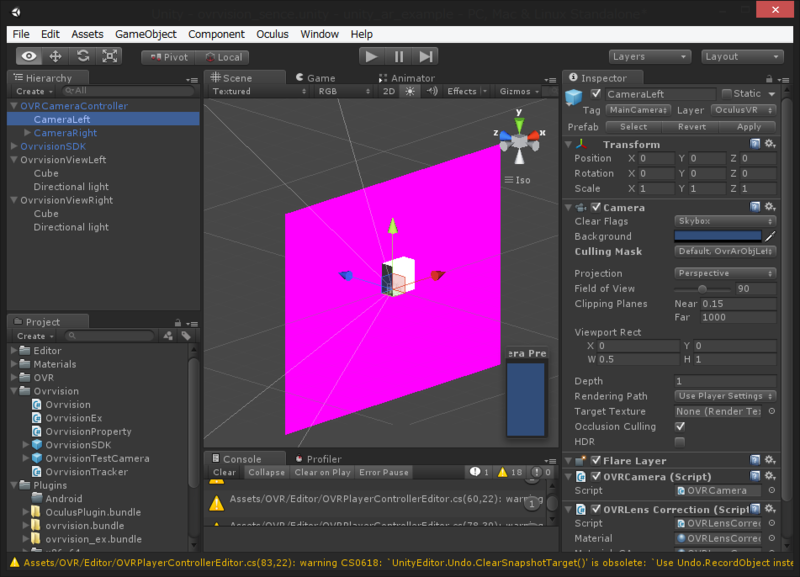Start Play mode

point(371,56)
